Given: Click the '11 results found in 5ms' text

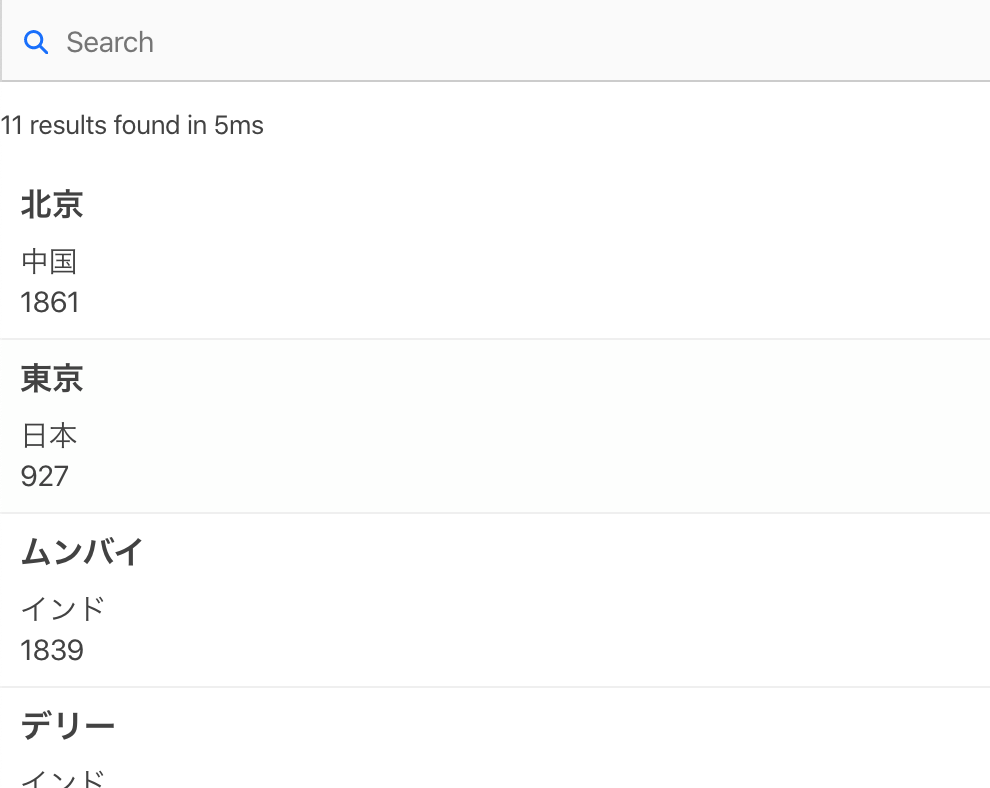Looking at the screenshot, I should (x=133, y=125).
